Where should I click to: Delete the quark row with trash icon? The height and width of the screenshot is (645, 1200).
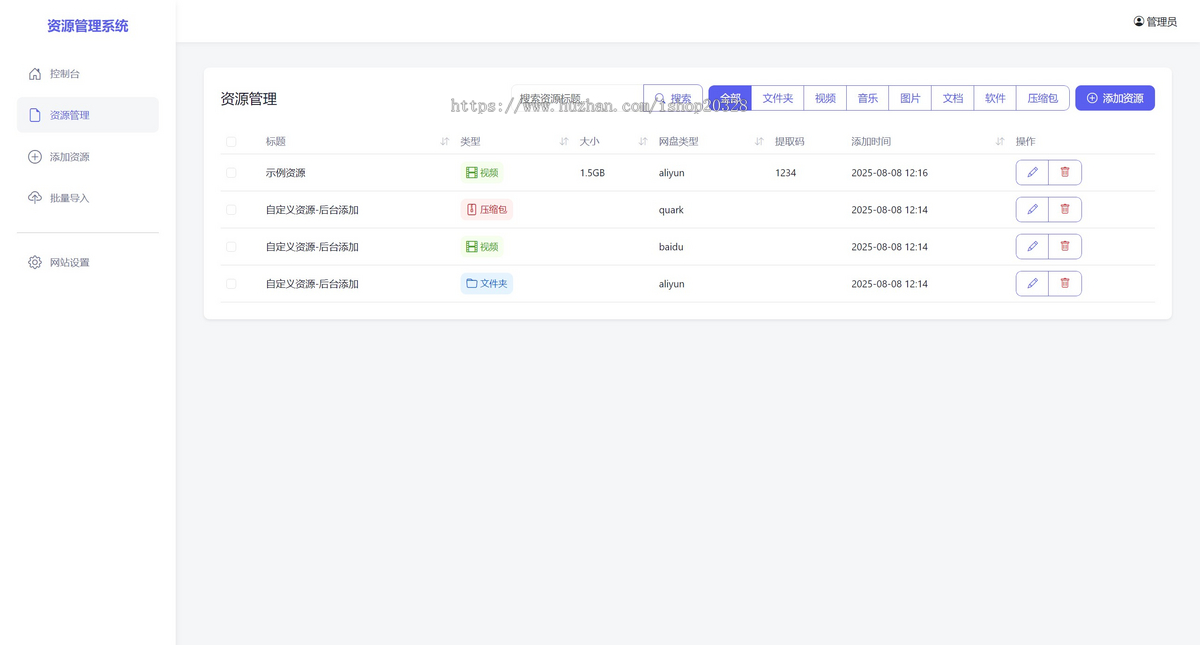1065,209
